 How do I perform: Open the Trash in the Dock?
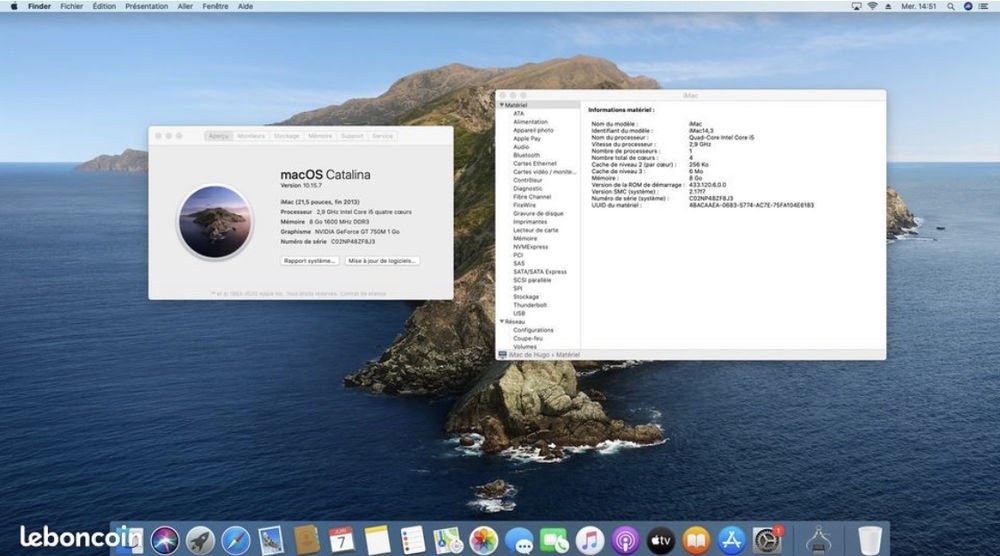click(x=869, y=541)
